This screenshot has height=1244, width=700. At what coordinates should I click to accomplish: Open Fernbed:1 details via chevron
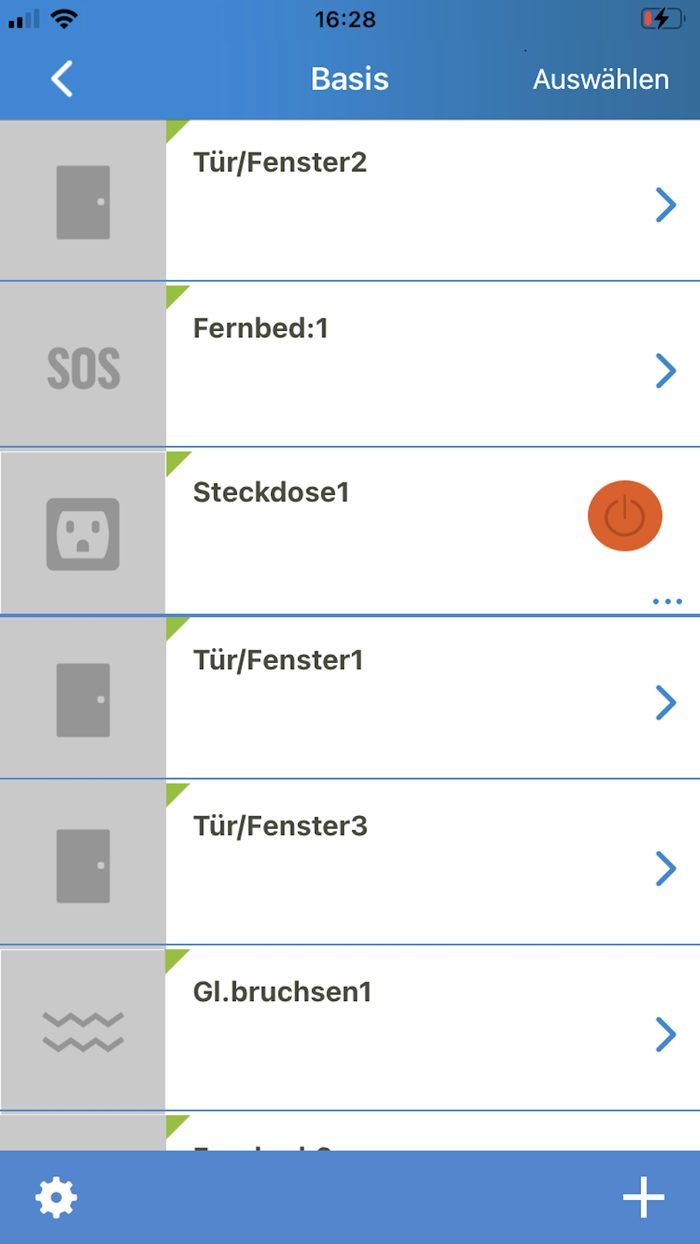tap(666, 371)
